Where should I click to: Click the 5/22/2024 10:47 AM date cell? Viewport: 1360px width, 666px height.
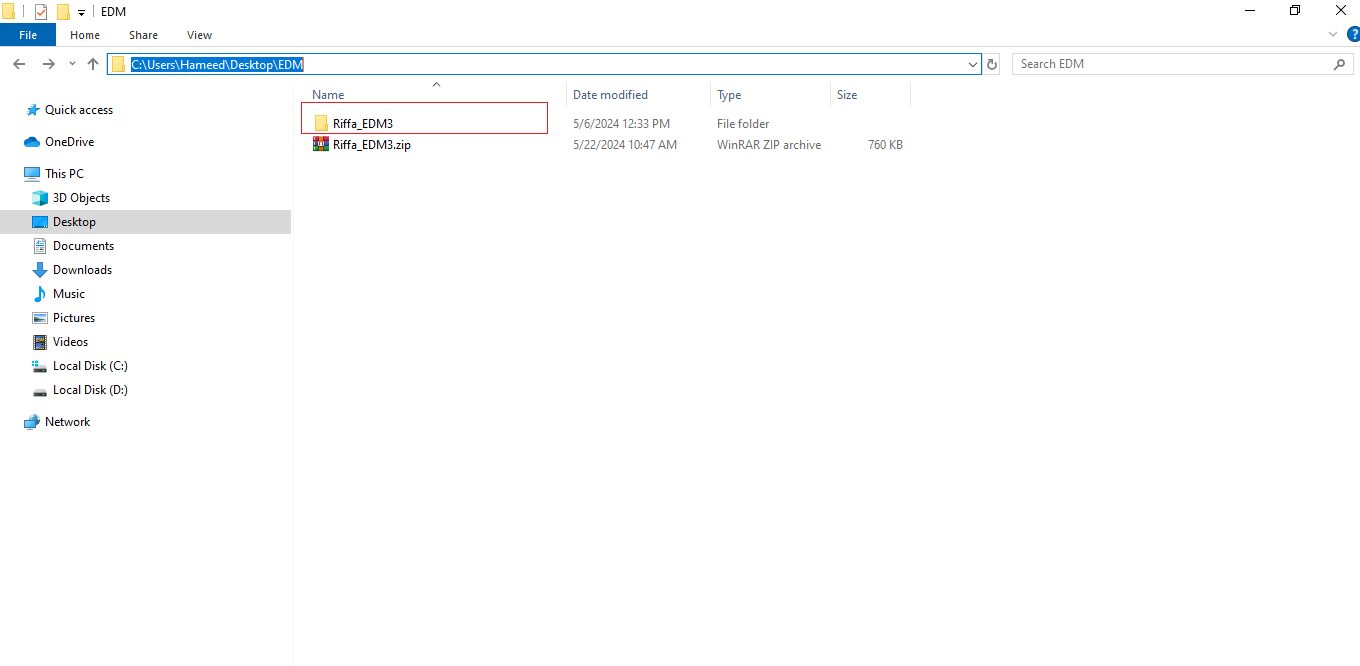625,145
